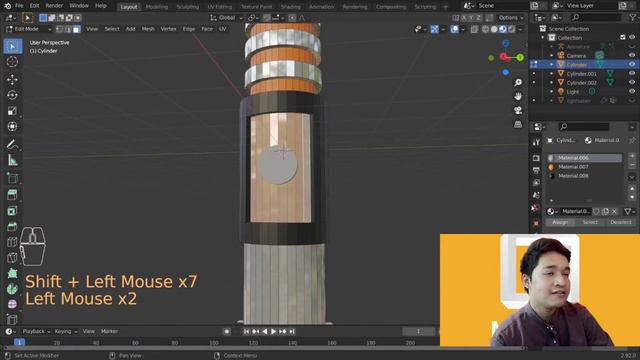Viewport: 640px width, 360px height.
Task: Enable face select mode
Action: [x=76, y=29]
